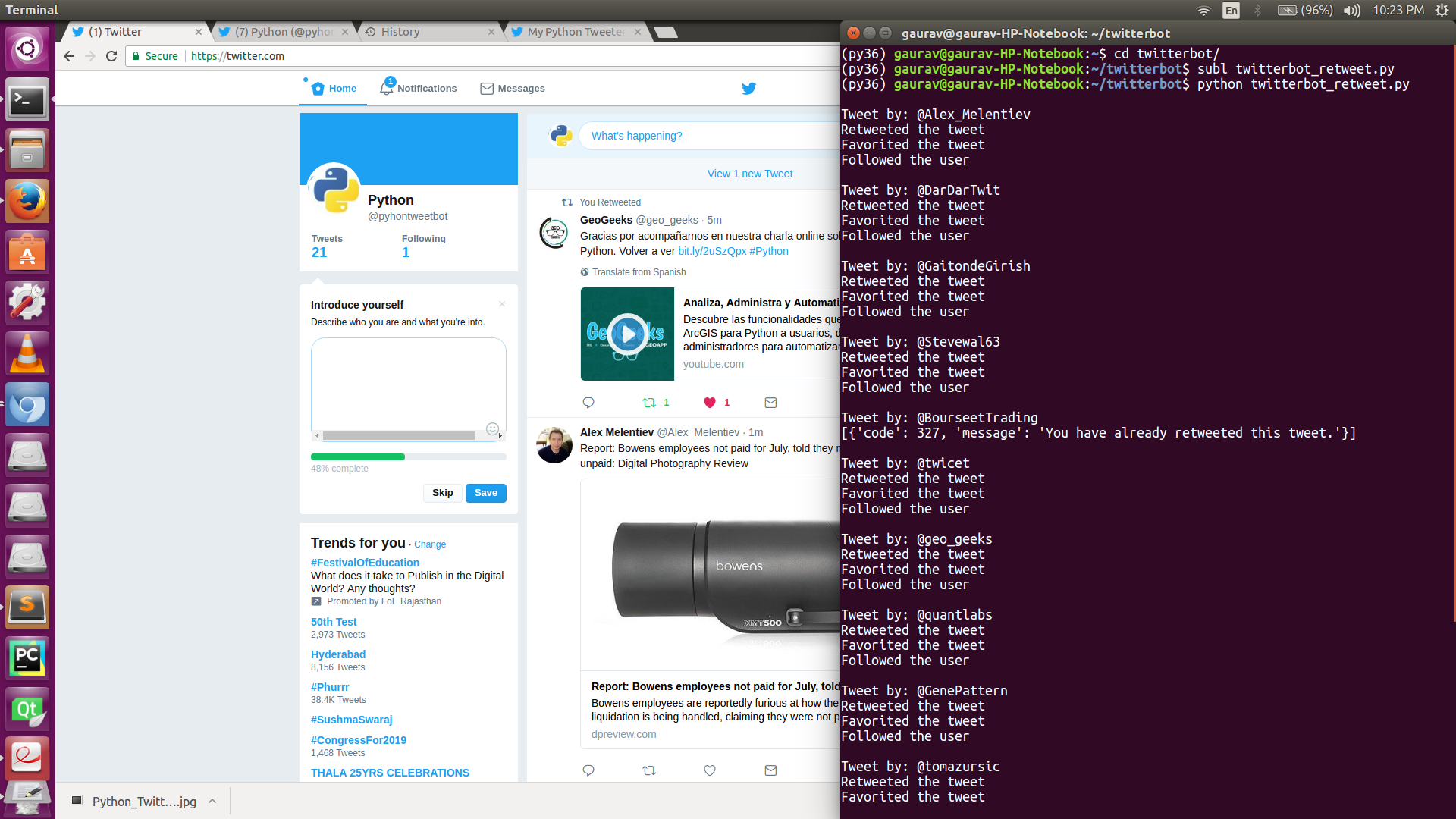1456x819 pixels.
Task: Reply to the Bowens report tweet
Action: pos(588,770)
